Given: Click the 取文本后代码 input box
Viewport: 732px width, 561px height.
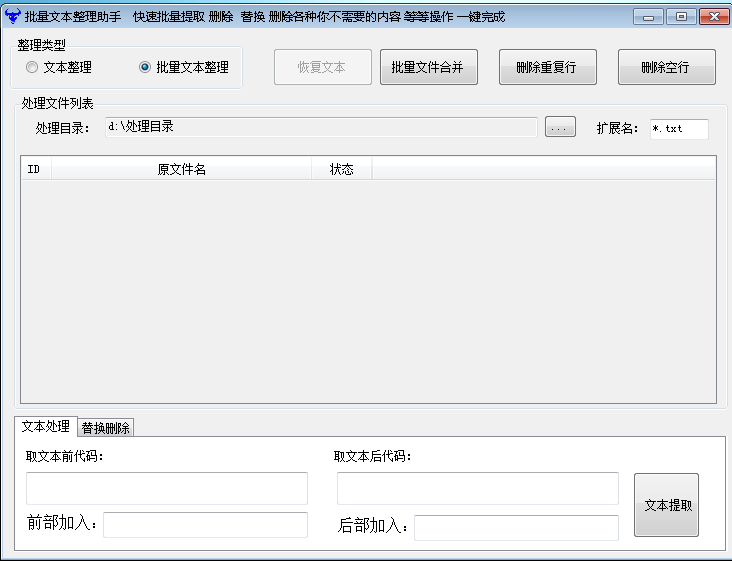Looking at the screenshot, I should click(478, 488).
